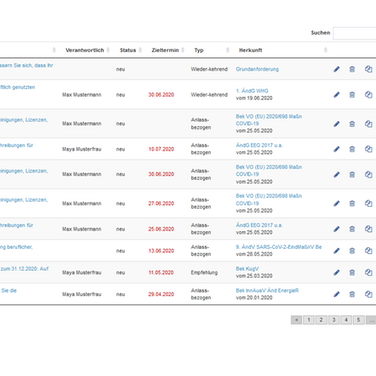Copy the row due 10.07.2020
376x376 pixels.
(x=368, y=149)
